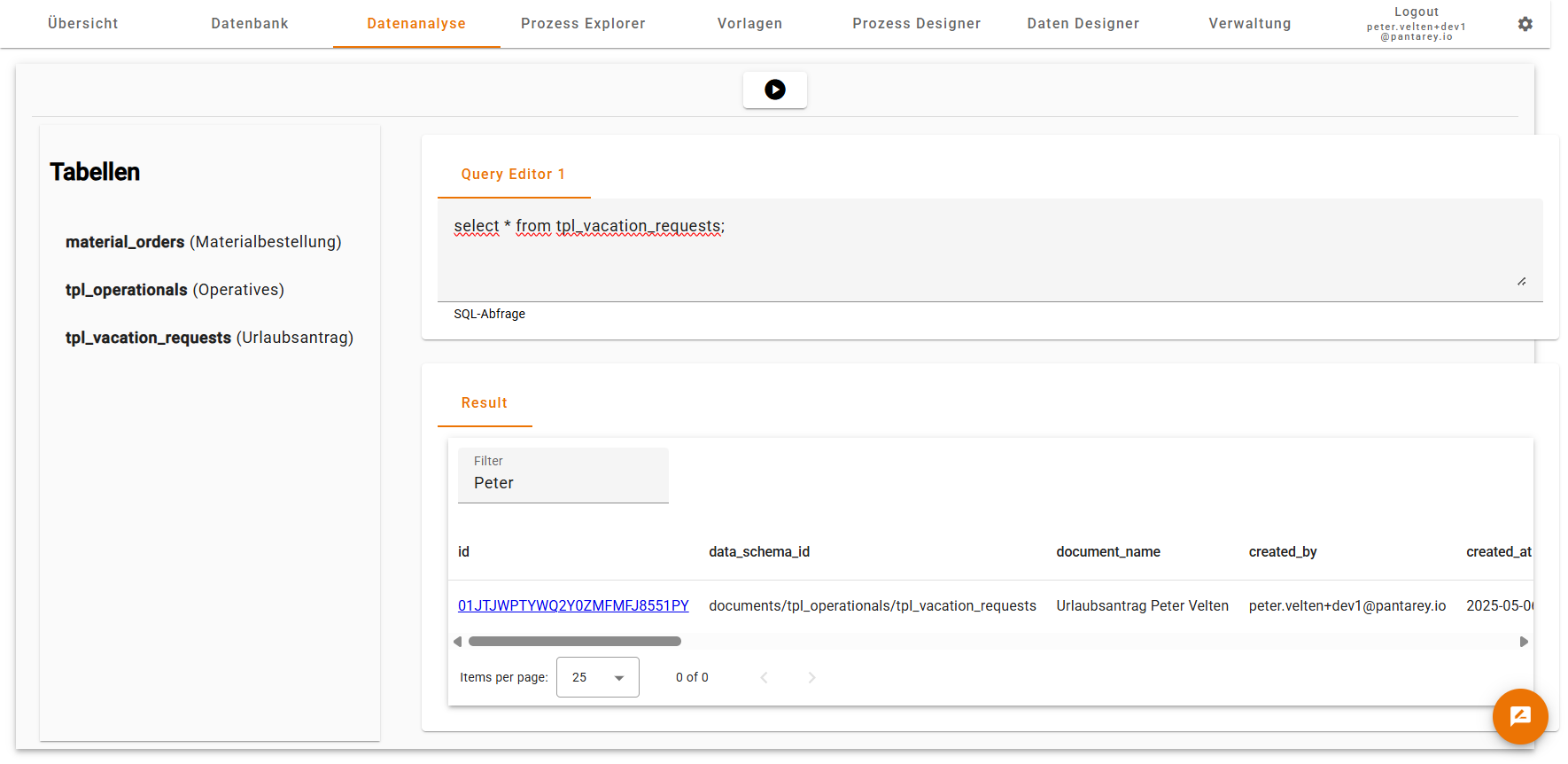
Task: Open the orange chat support button
Action: pyautogui.click(x=1519, y=716)
